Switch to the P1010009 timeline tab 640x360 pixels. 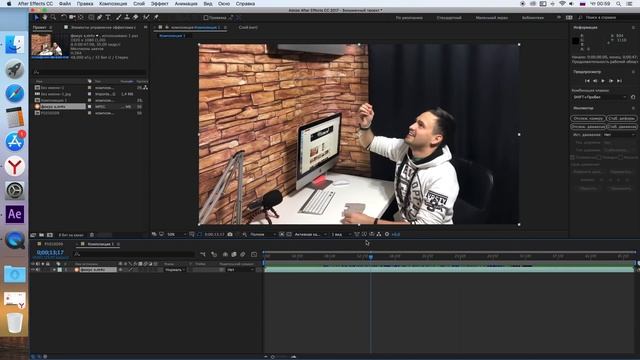(x=53, y=244)
